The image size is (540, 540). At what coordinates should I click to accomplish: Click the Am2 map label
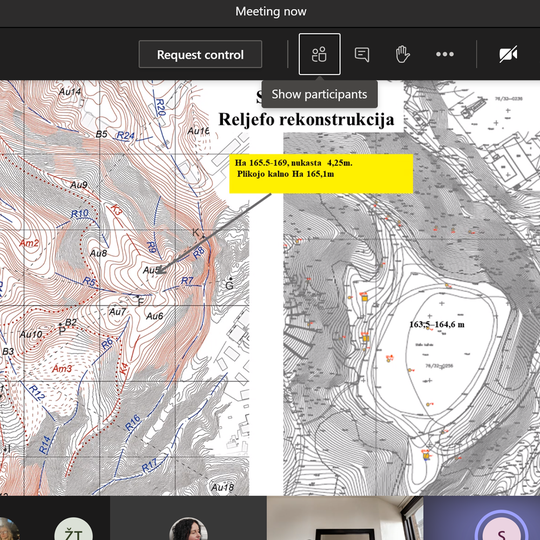[x=29, y=243]
